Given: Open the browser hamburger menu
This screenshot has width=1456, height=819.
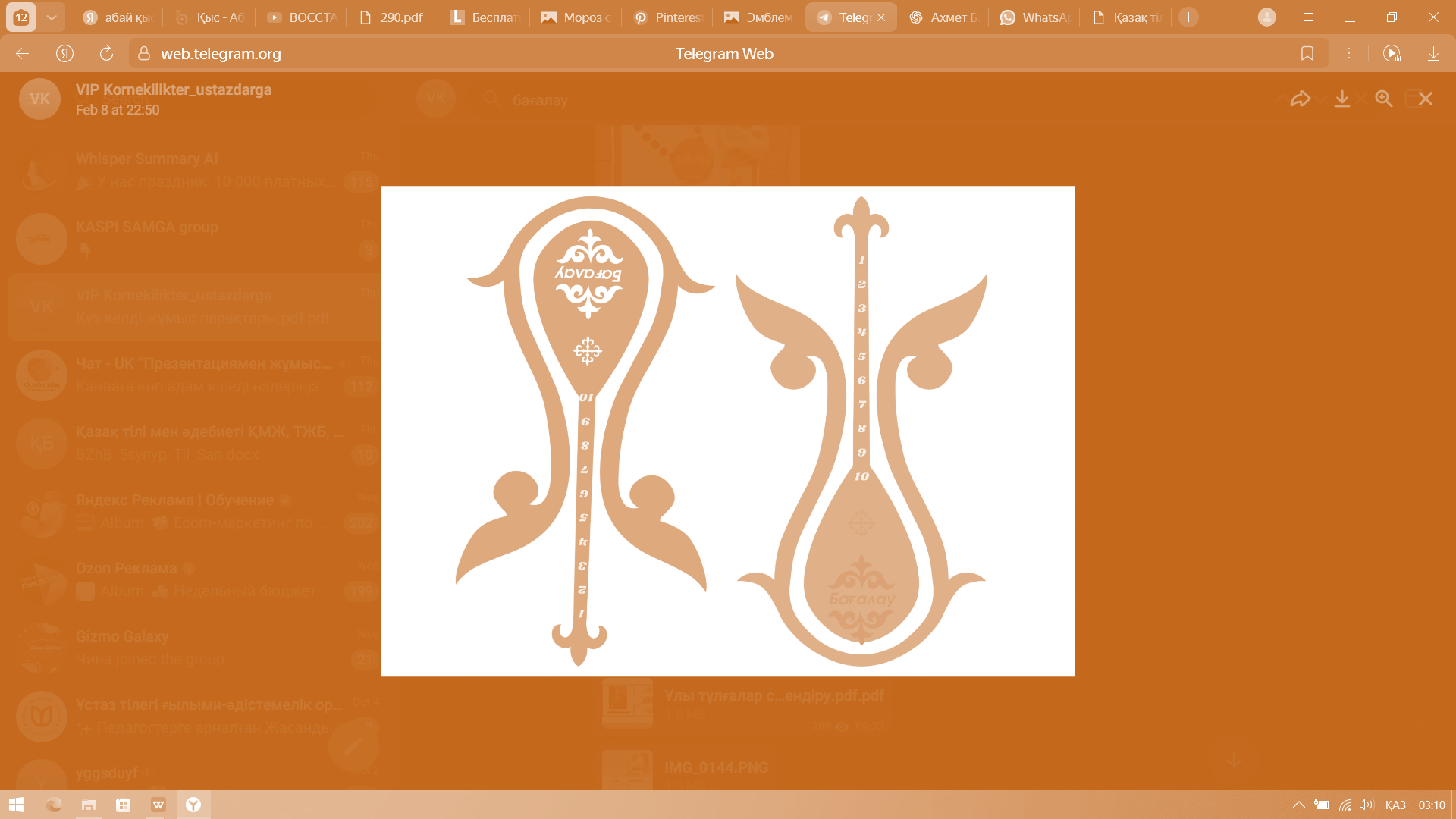Looking at the screenshot, I should click(1307, 17).
